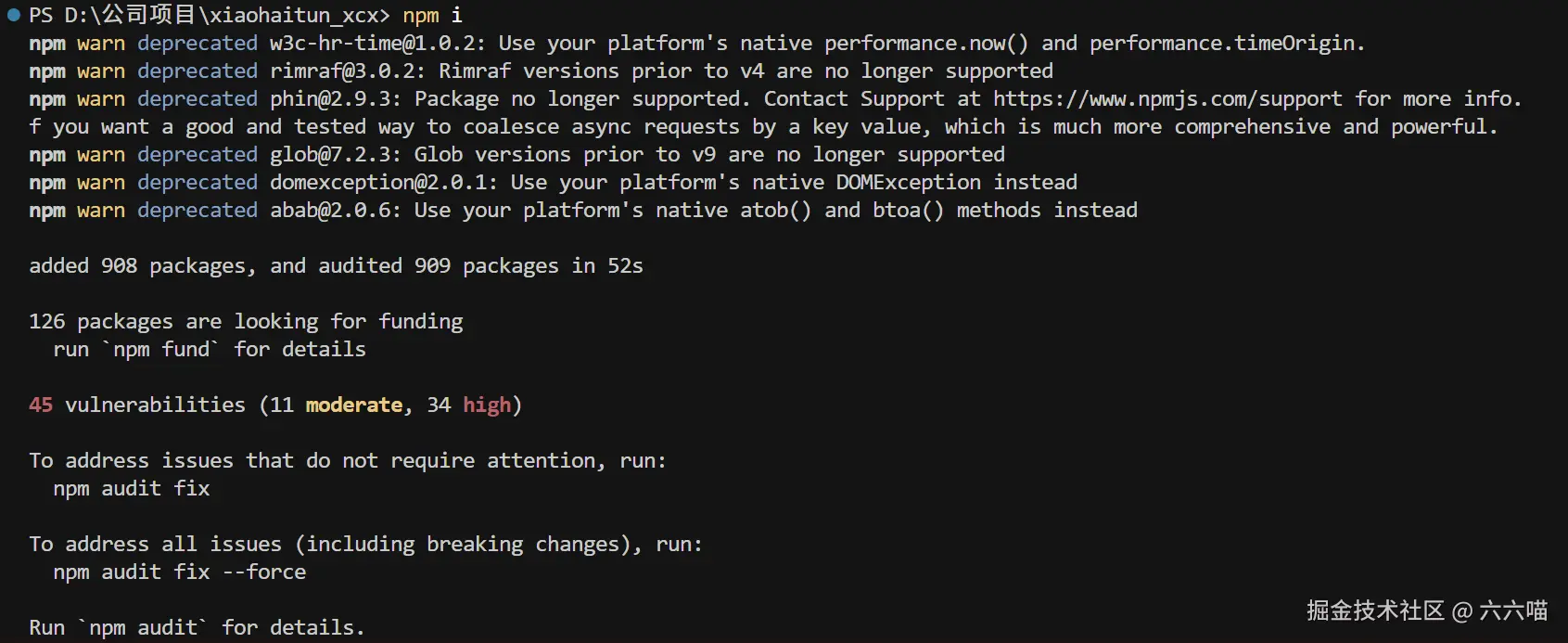
Task: Click the "rimraf@3.0.2" package name
Action: (x=347, y=71)
